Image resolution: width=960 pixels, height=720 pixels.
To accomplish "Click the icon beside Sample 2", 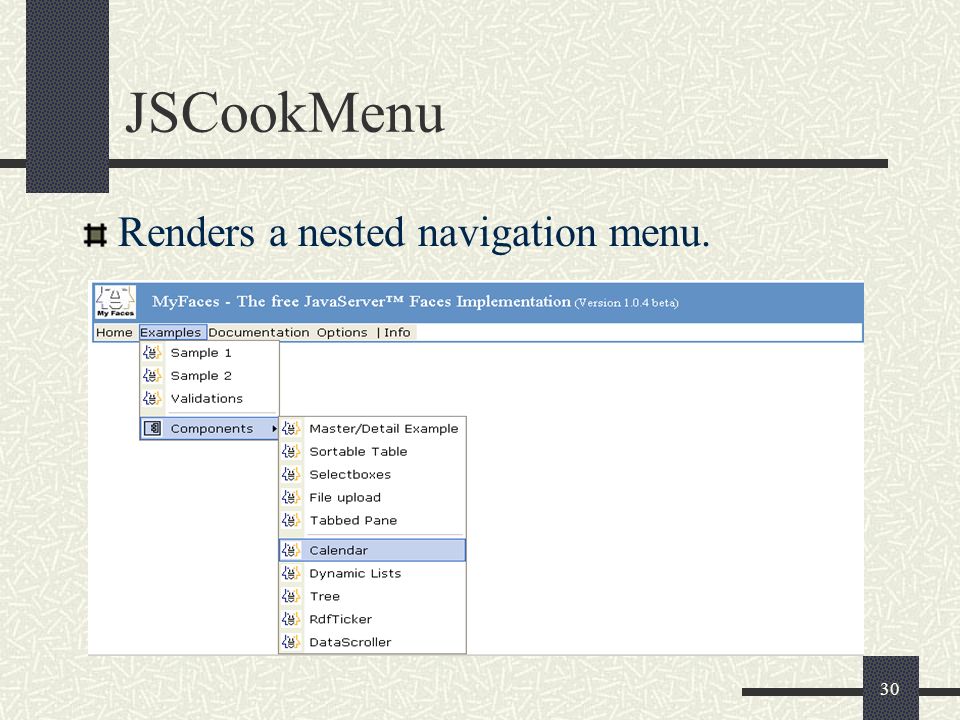I will pyautogui.click(x=152, y=375).
